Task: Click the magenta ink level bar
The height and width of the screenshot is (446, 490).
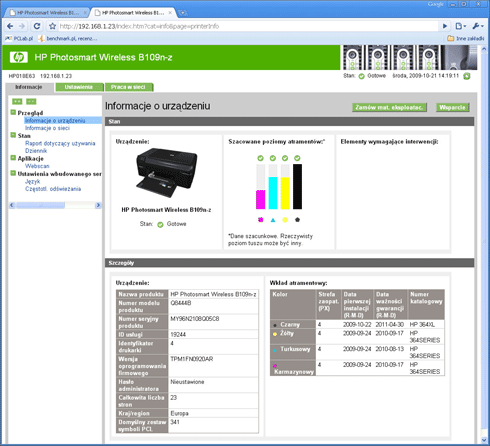Action: (x=260, y=199)
